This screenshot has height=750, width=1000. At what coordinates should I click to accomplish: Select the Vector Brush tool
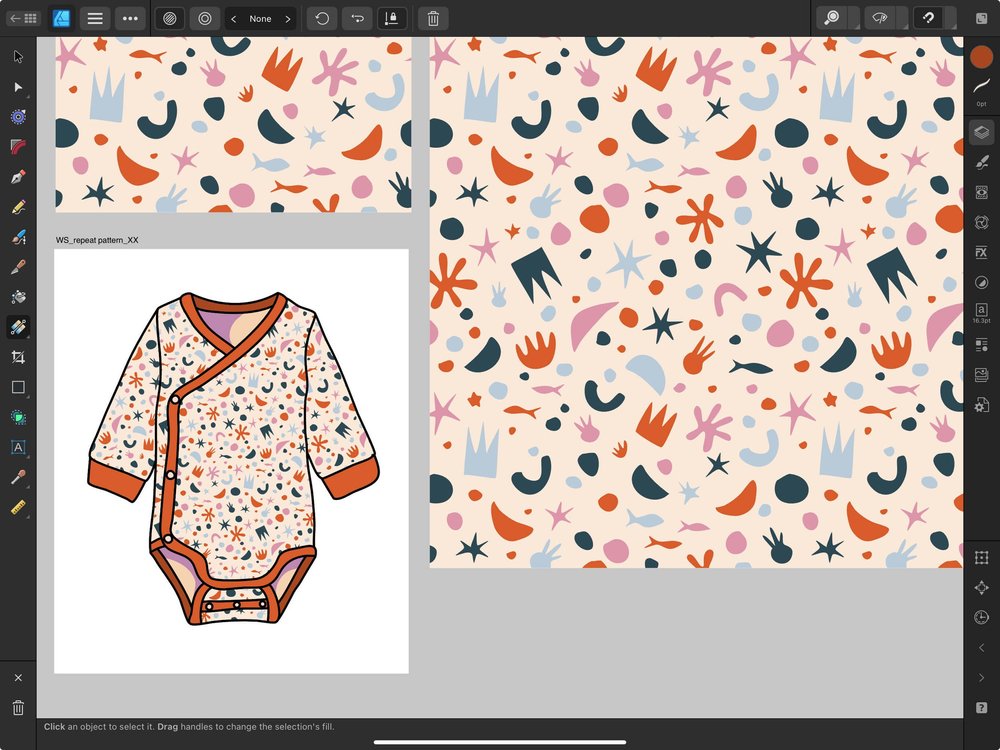18,237
